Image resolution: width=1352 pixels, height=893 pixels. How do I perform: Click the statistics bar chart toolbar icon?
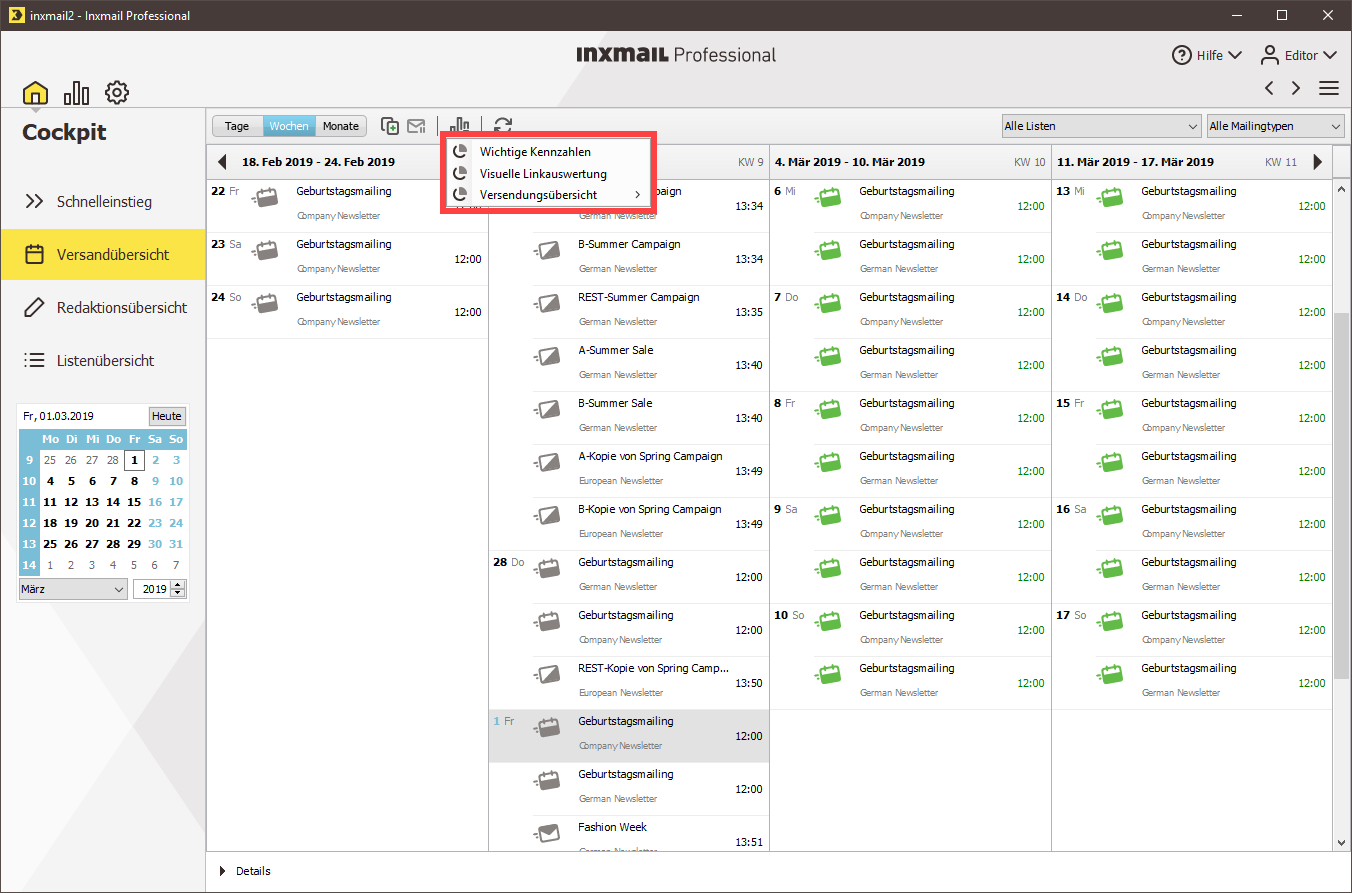point(459,126)
